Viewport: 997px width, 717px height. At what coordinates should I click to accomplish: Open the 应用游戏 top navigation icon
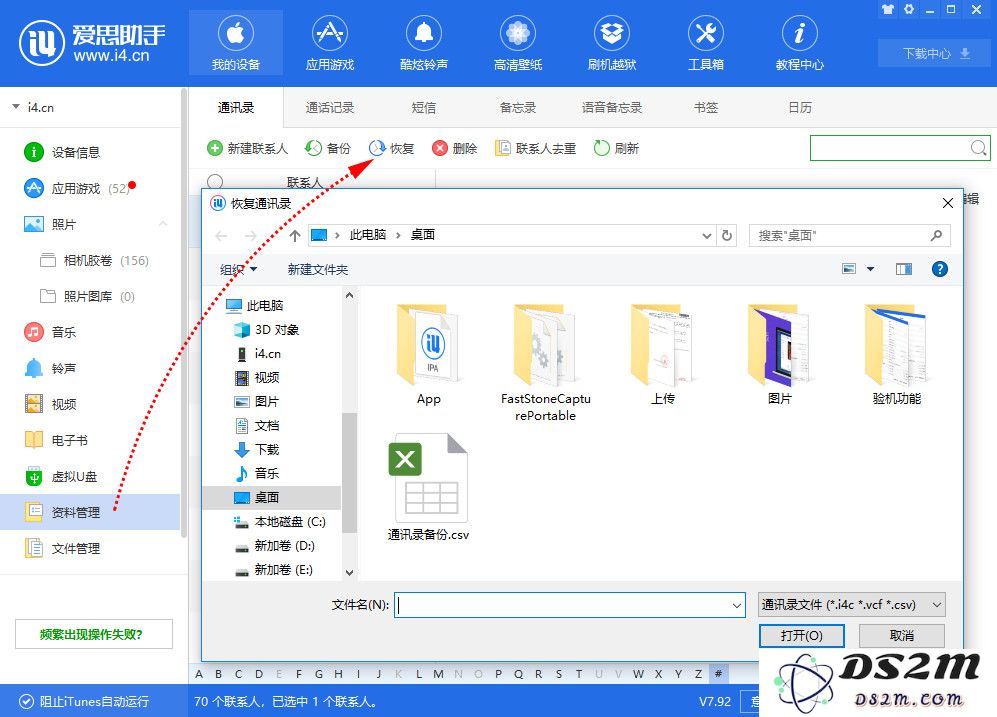[329, 43]
